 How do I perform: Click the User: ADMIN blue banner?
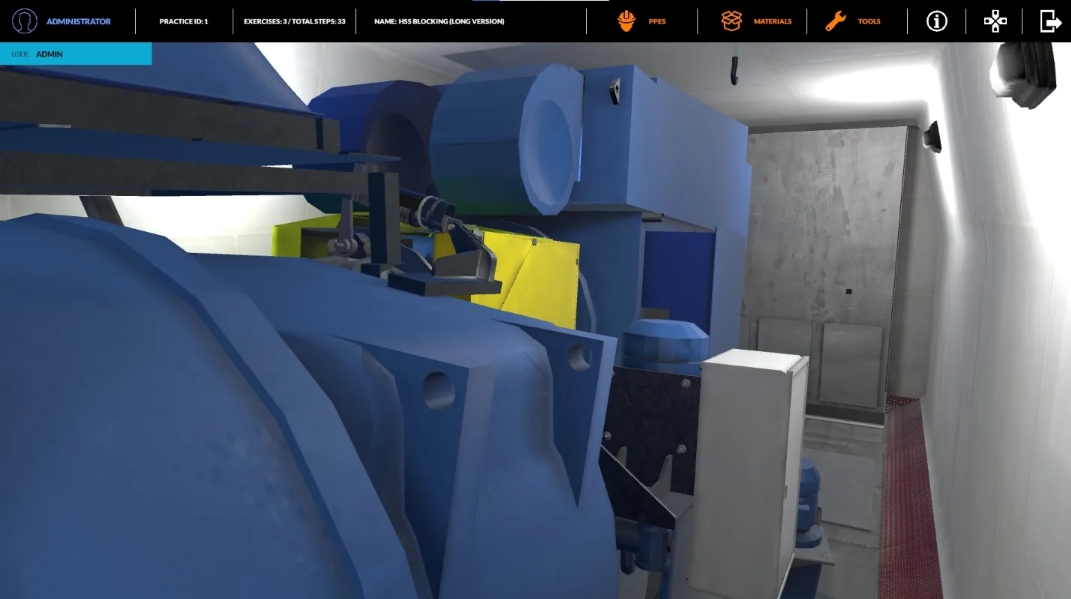pos(75,54)
